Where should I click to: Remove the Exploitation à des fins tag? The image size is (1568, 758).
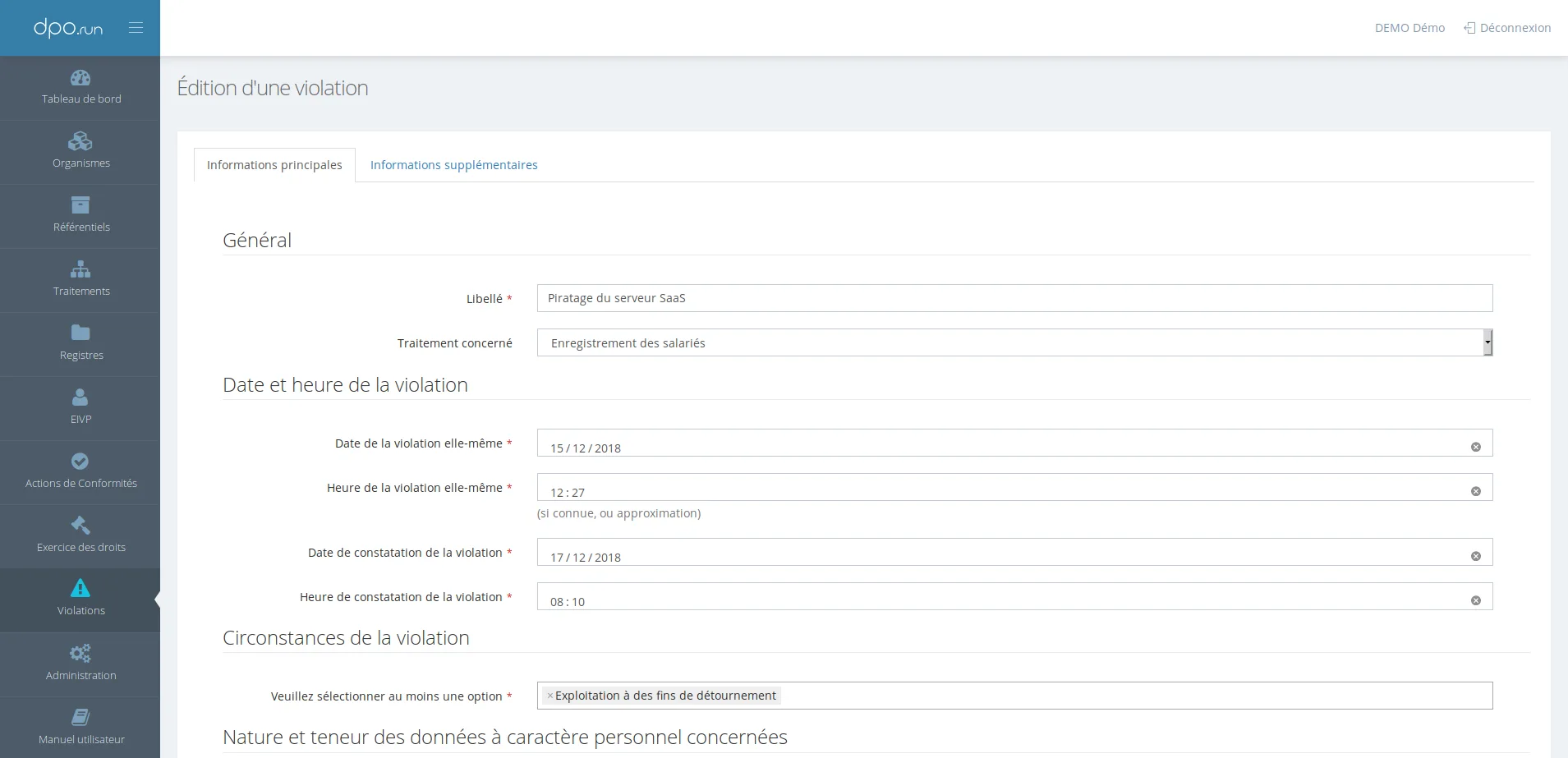click(550, 696)
